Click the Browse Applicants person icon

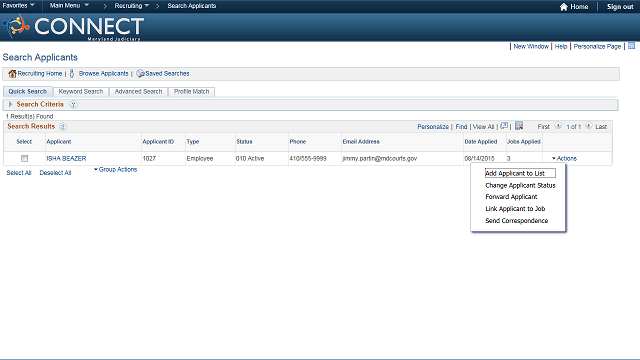(x=72, y=73)
